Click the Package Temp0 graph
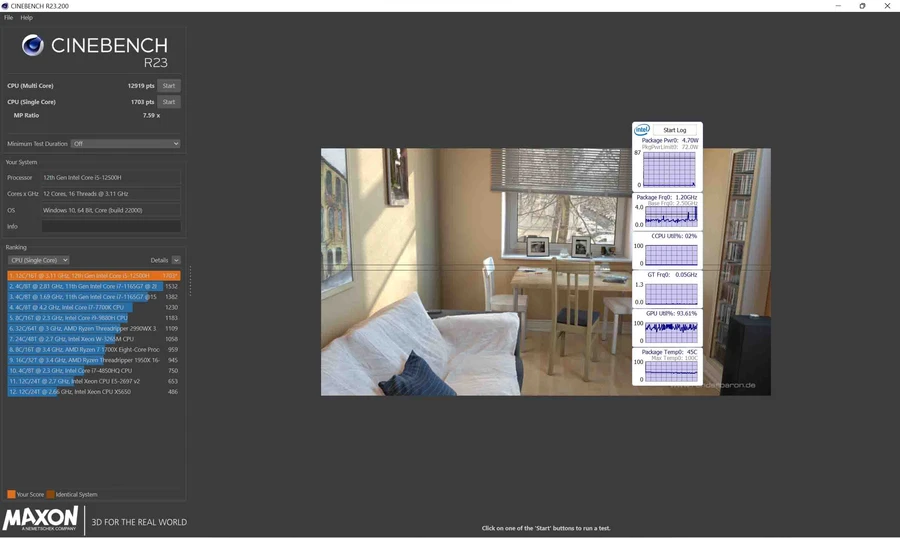900x538 pixels. pos(671,371)
